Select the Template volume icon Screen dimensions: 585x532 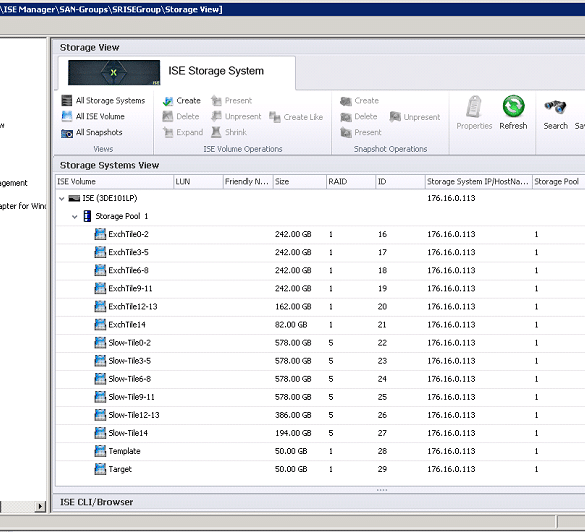coord(100,451)
